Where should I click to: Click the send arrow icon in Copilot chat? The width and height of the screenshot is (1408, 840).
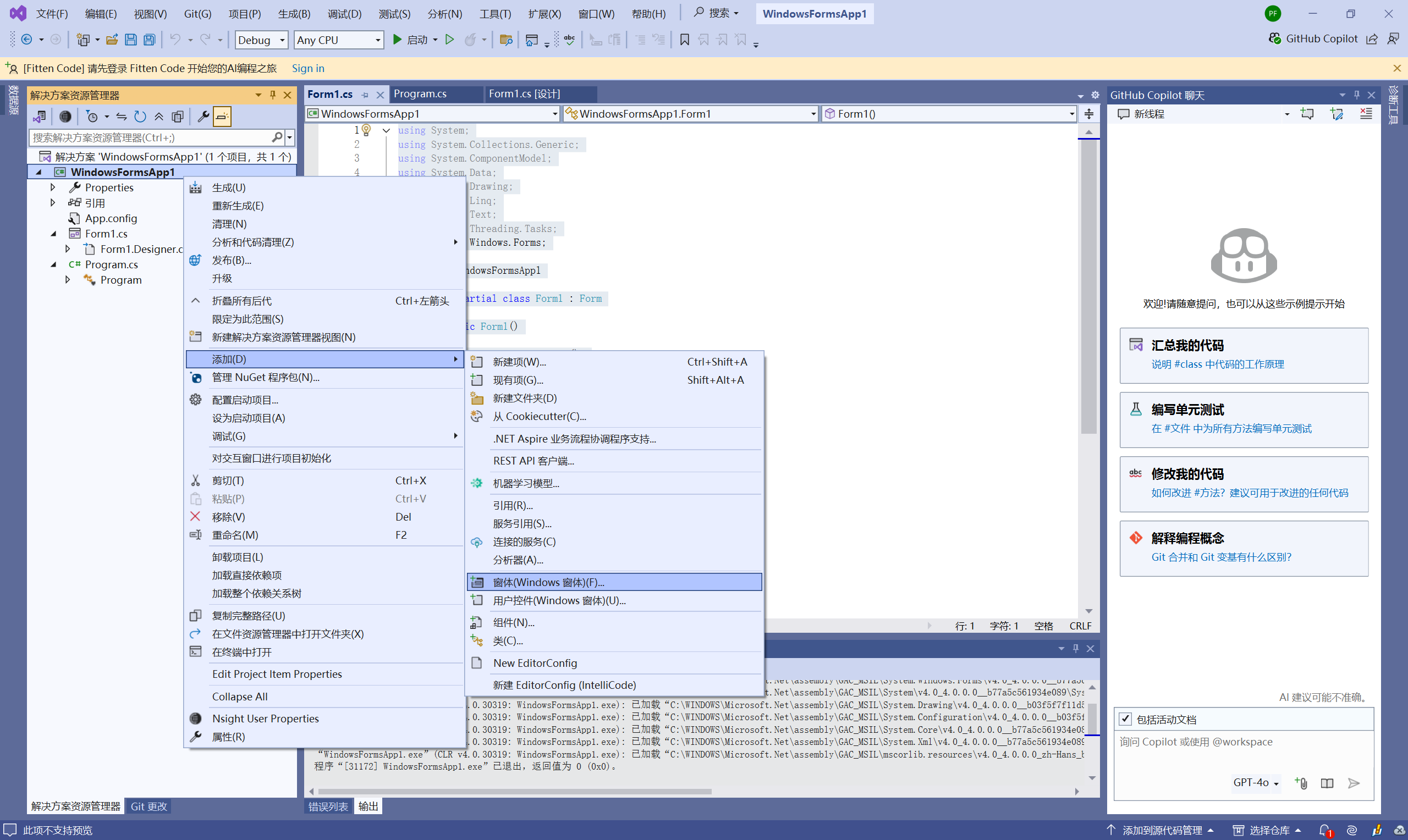1354,783
